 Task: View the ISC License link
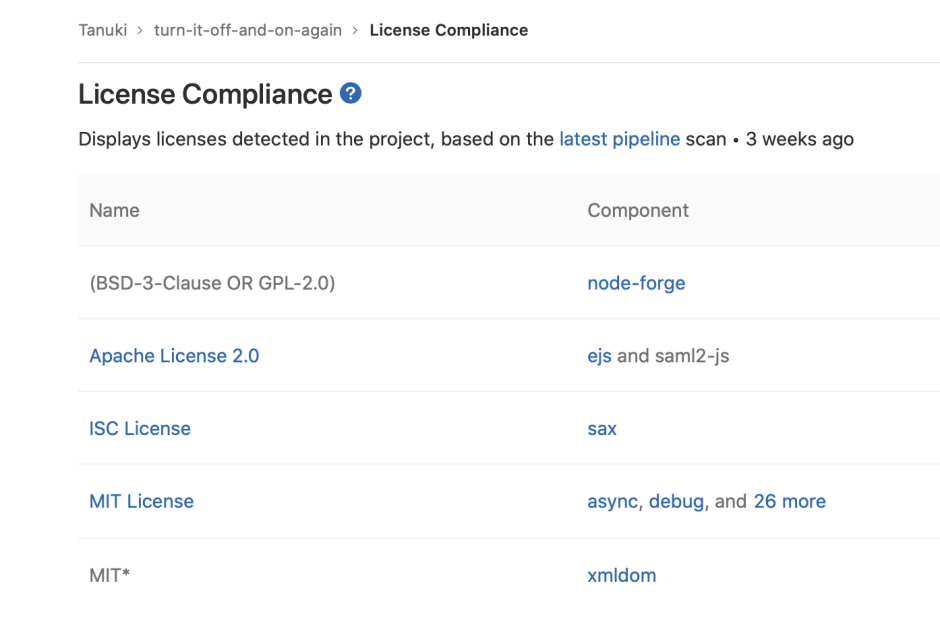click(x=140, y=429)
